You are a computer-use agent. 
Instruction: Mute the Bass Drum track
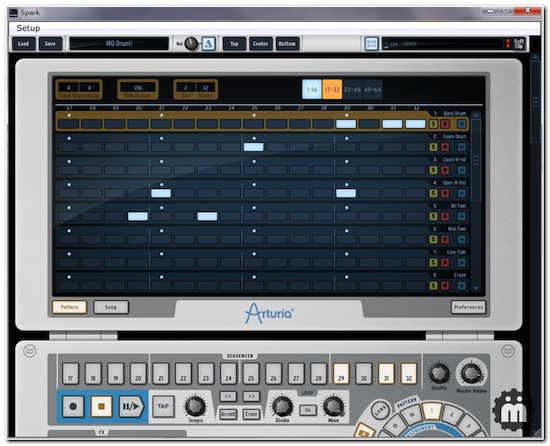445,124
